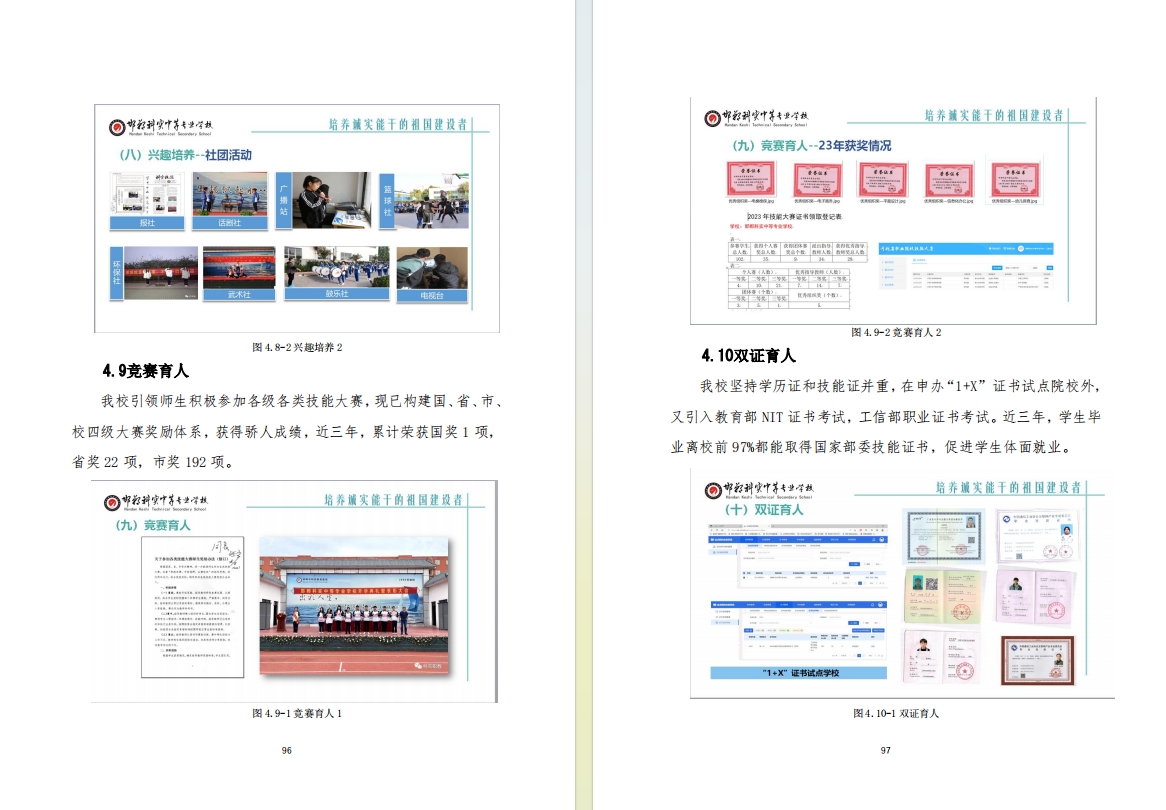Image resolution: width=1166 pixels, height=810 pixels.
Task: Select the blue skills competition website screenshot
Action: (x=966, y=266)
